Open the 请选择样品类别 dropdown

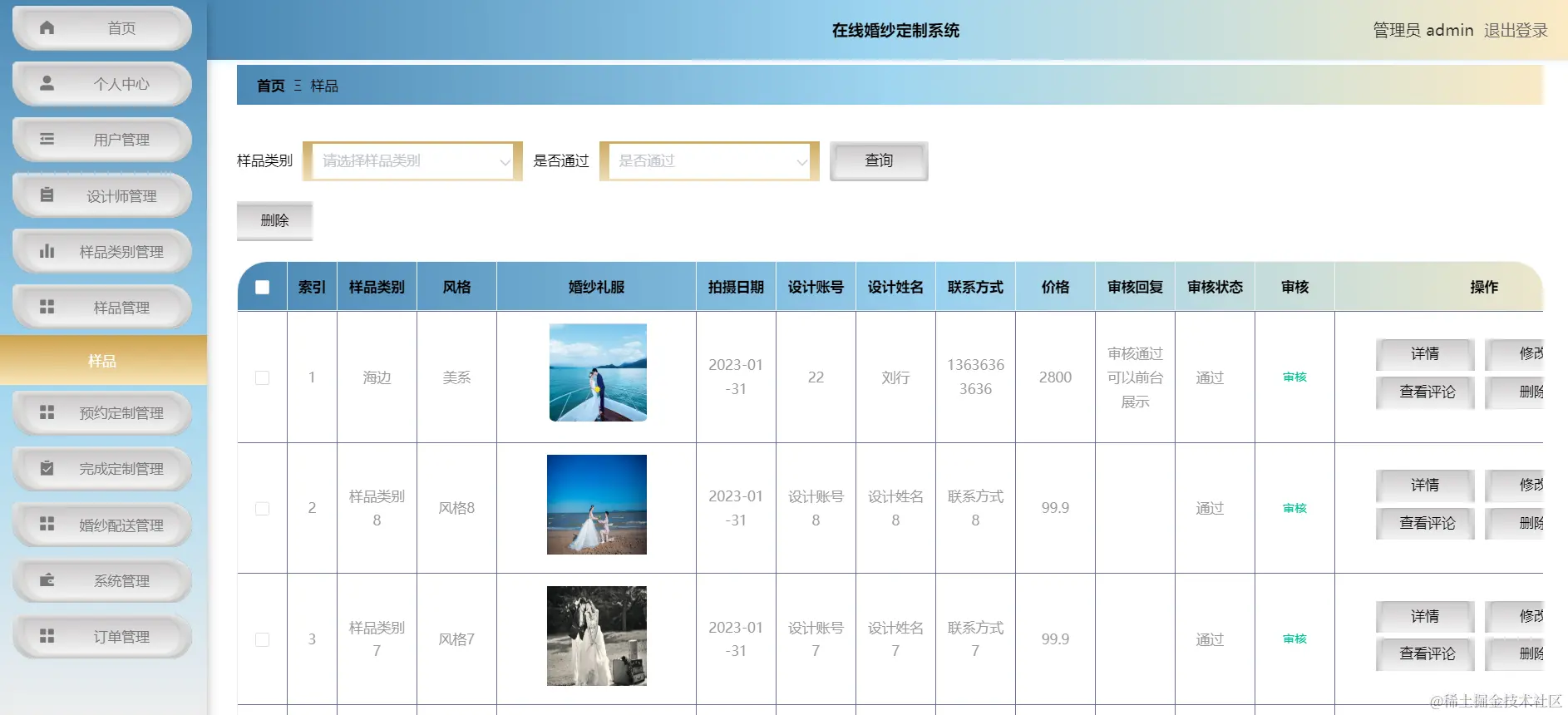[412, 161]
